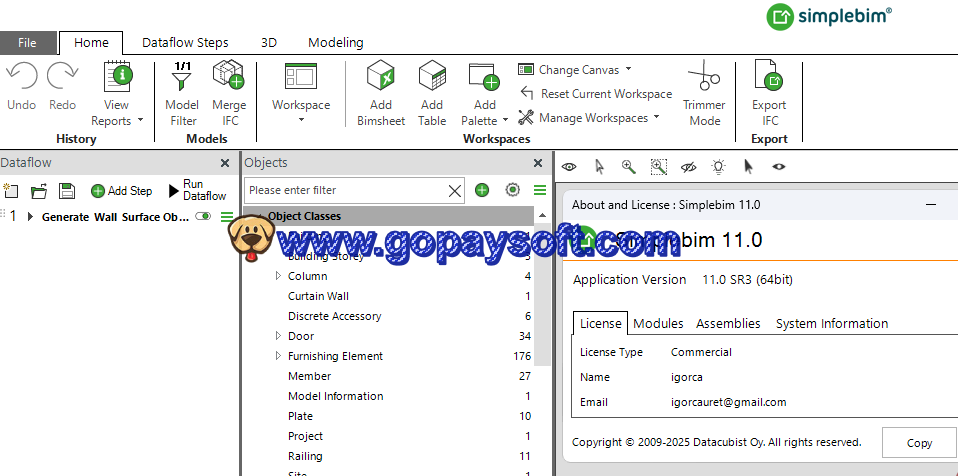The image size is (958, 476).
Task: Click the Undo icon
Action: pos(22,76)
